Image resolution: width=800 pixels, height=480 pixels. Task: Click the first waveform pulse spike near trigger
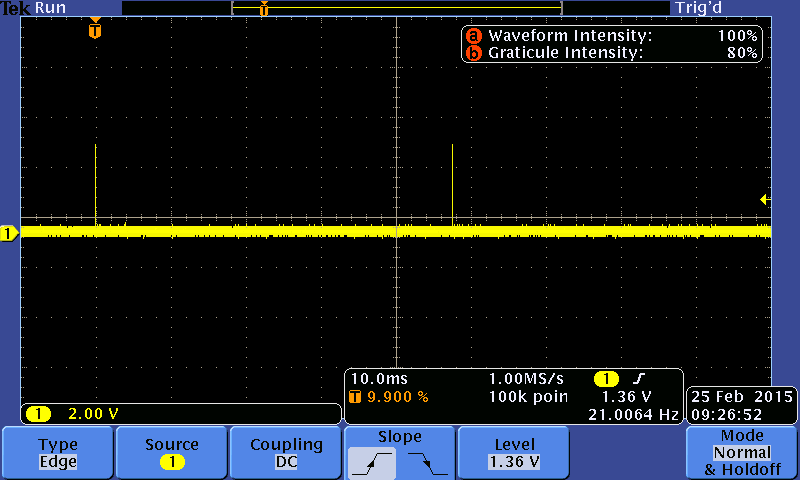pos(95,185)
